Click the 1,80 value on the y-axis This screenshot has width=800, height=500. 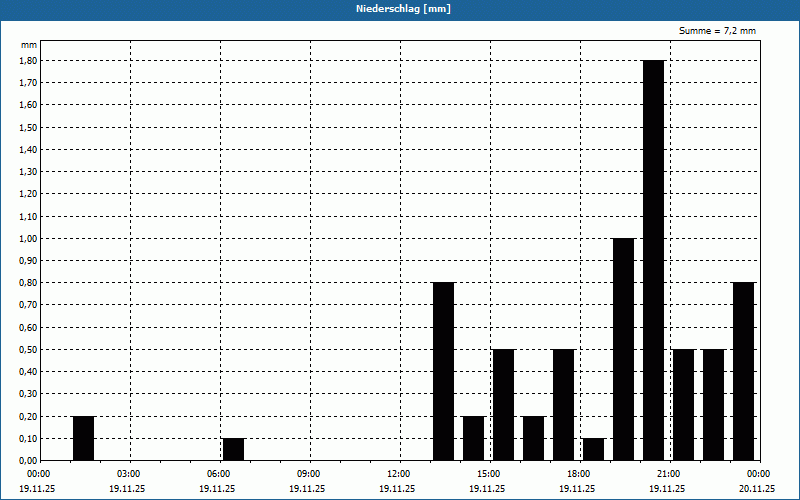point(27,60)
